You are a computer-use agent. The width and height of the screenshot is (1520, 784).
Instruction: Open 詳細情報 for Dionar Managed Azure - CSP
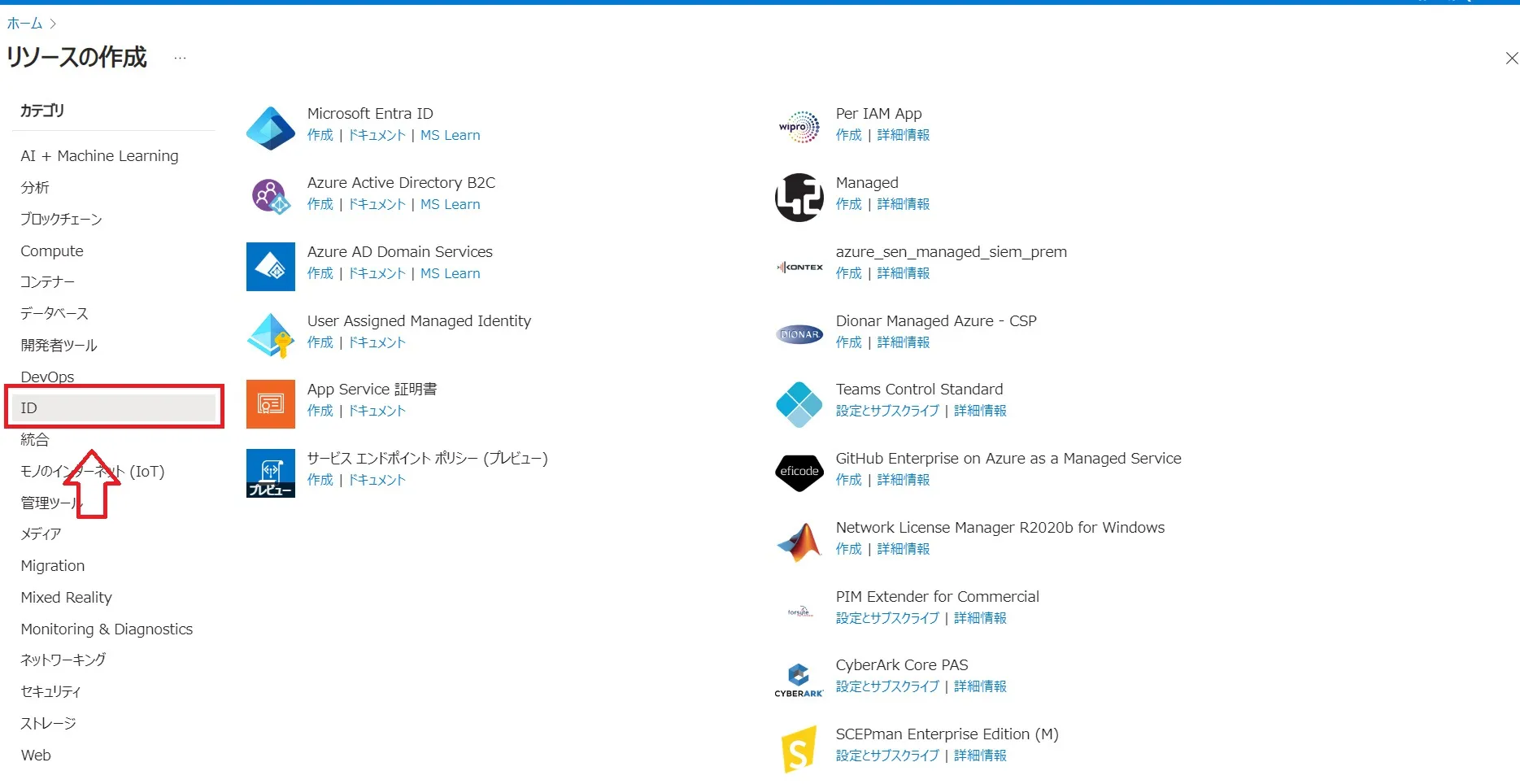click(904, 342)
